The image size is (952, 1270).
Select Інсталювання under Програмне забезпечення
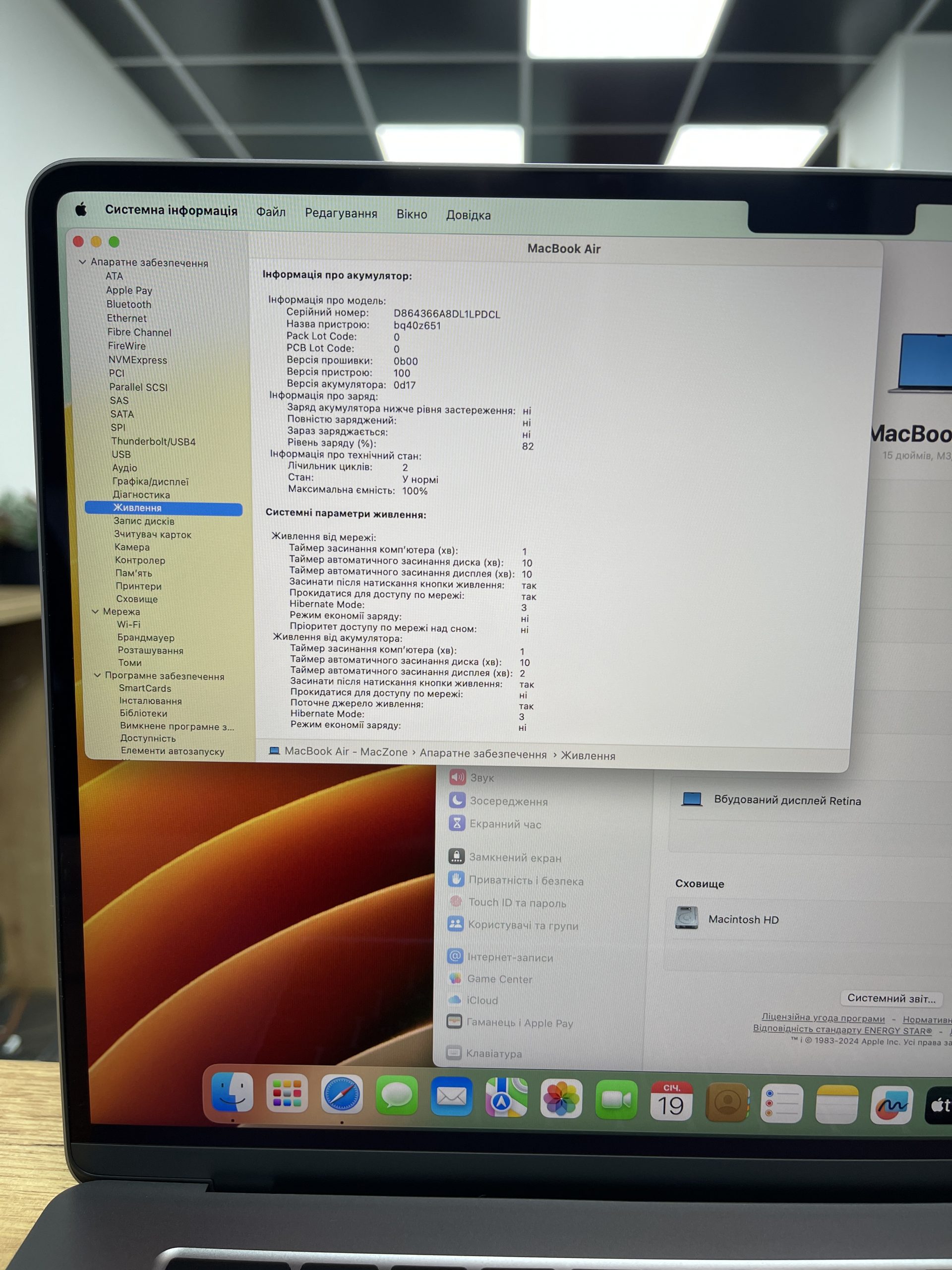point(150,701)
